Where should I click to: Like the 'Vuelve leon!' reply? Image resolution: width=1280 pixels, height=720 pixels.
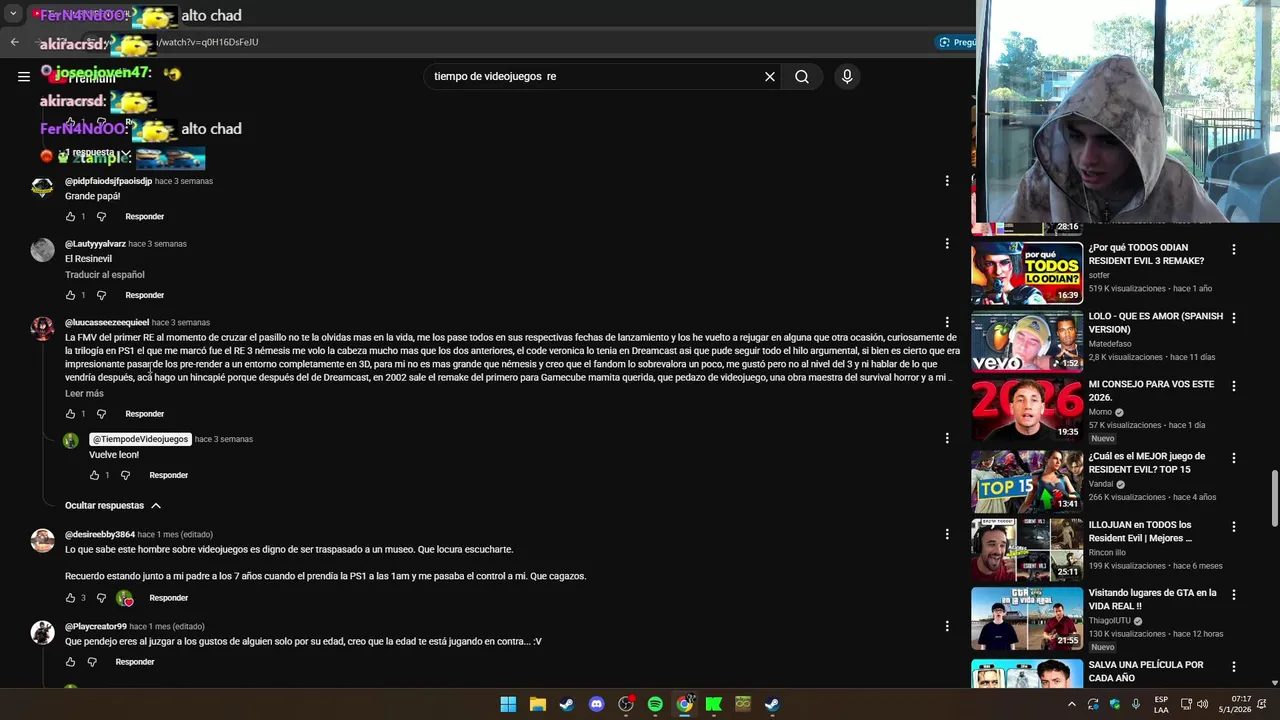(x=94, y=476)
